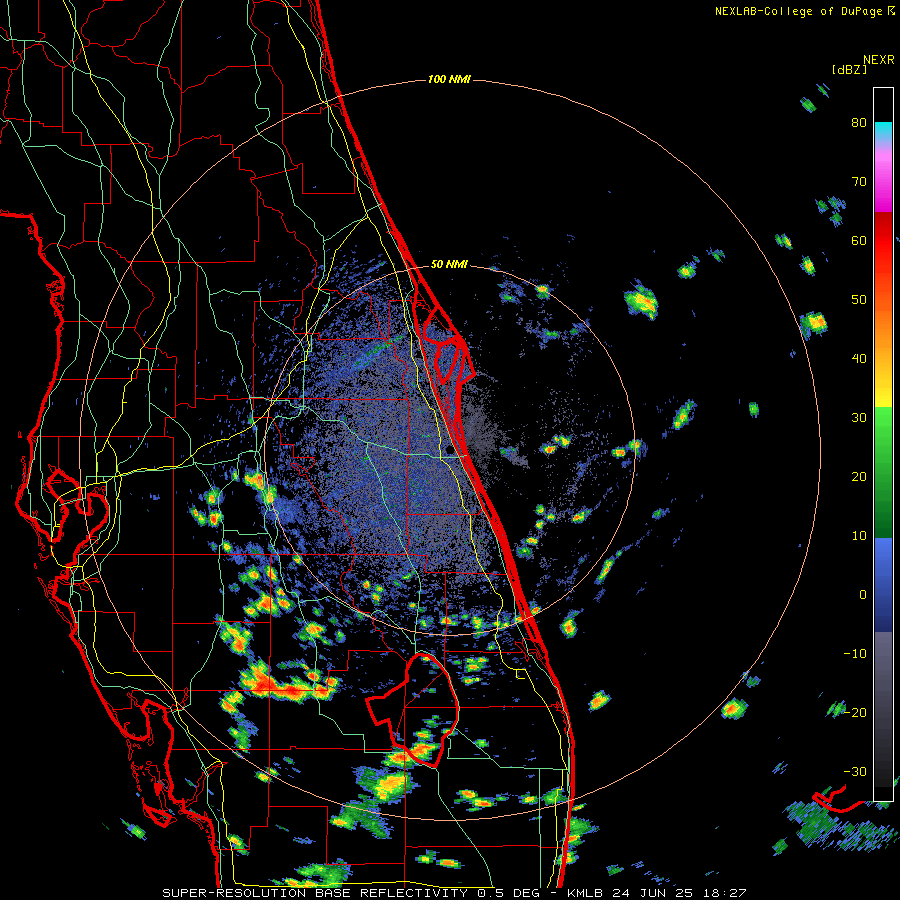Viewport: 900px width, 900px height.
Task: Click the -10 value on the dBZ scale
Action: click(855, 654)
